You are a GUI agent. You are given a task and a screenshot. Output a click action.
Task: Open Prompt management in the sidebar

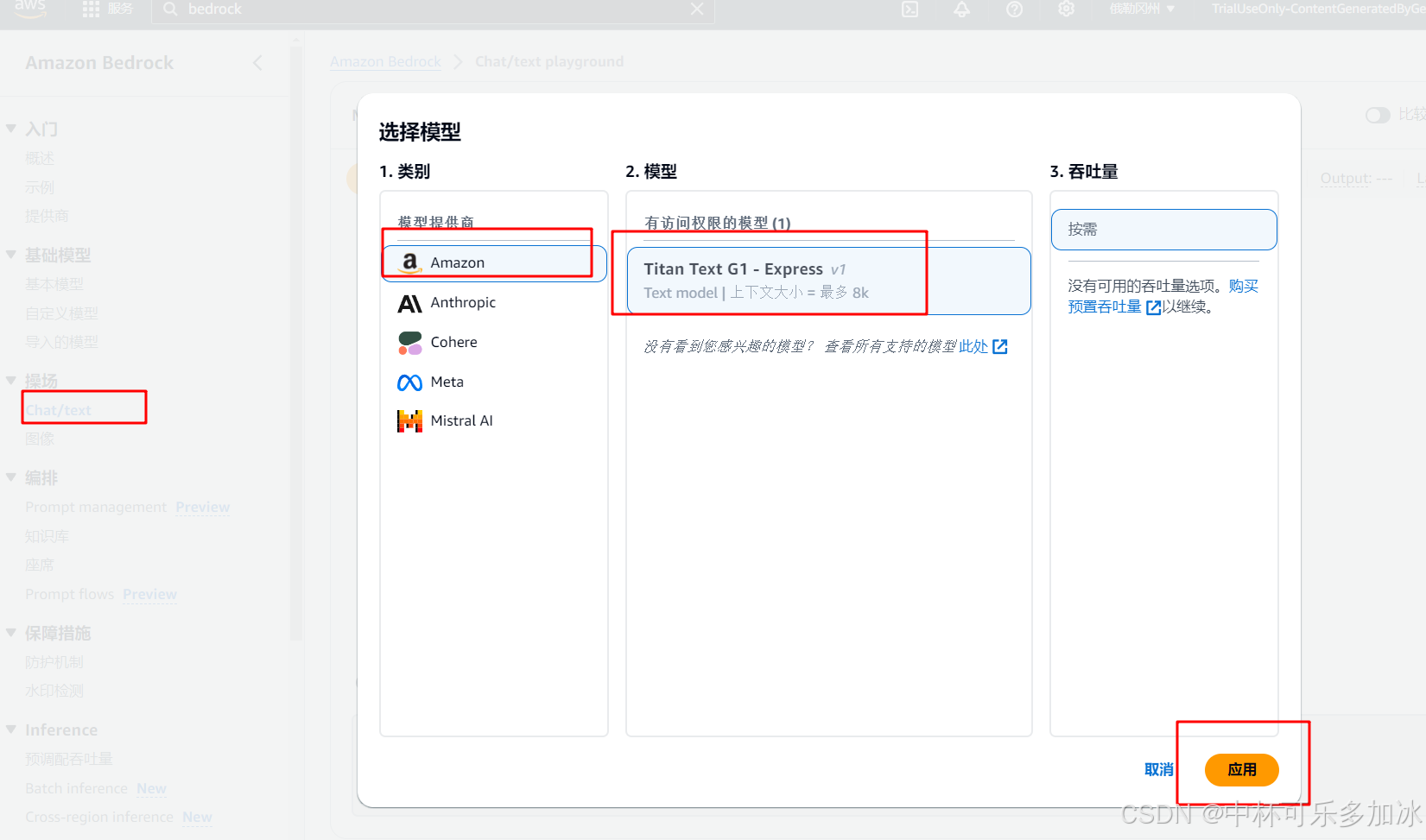[96, 507]
